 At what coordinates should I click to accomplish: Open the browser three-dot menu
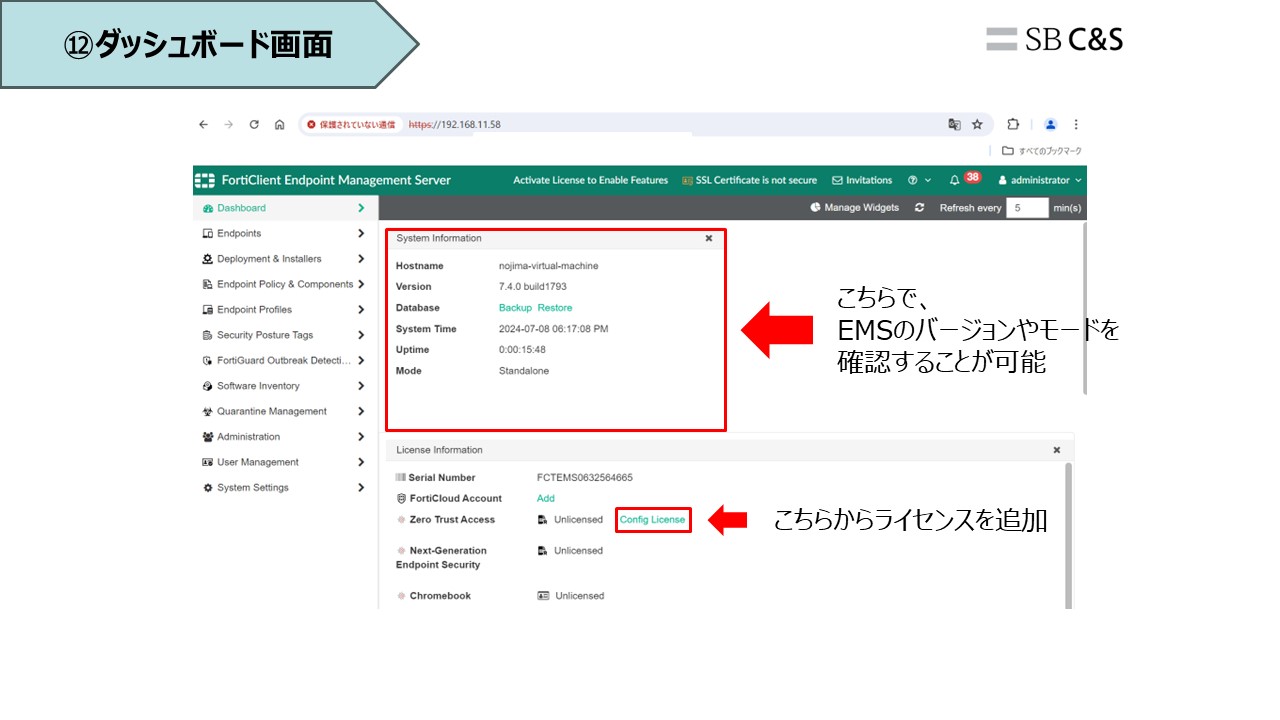(1076, 125)
